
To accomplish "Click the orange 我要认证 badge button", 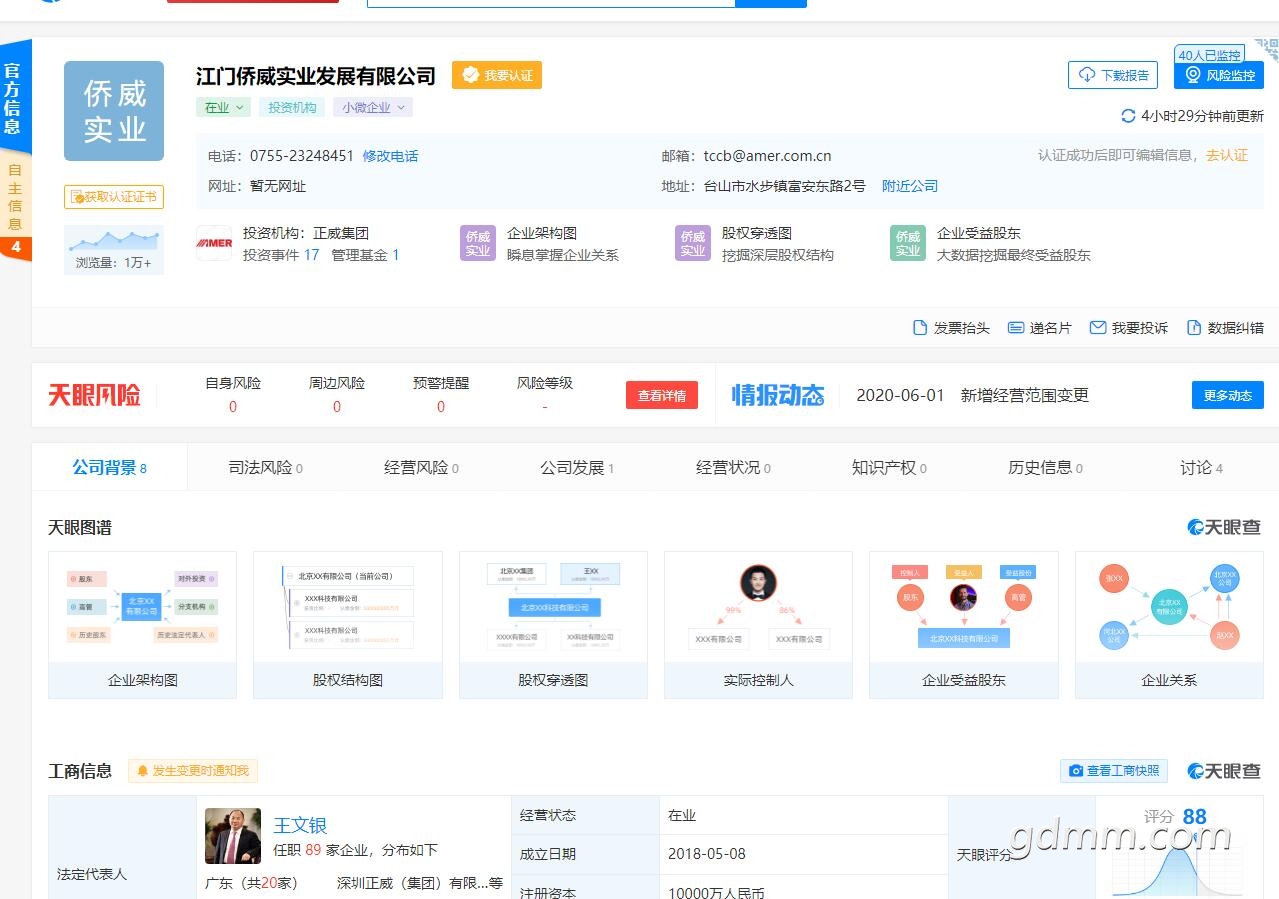I will pos(497,75).
